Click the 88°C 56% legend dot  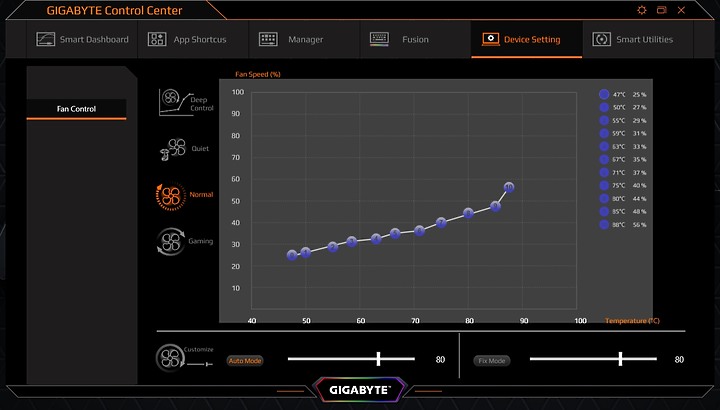[x=604, y=225]
